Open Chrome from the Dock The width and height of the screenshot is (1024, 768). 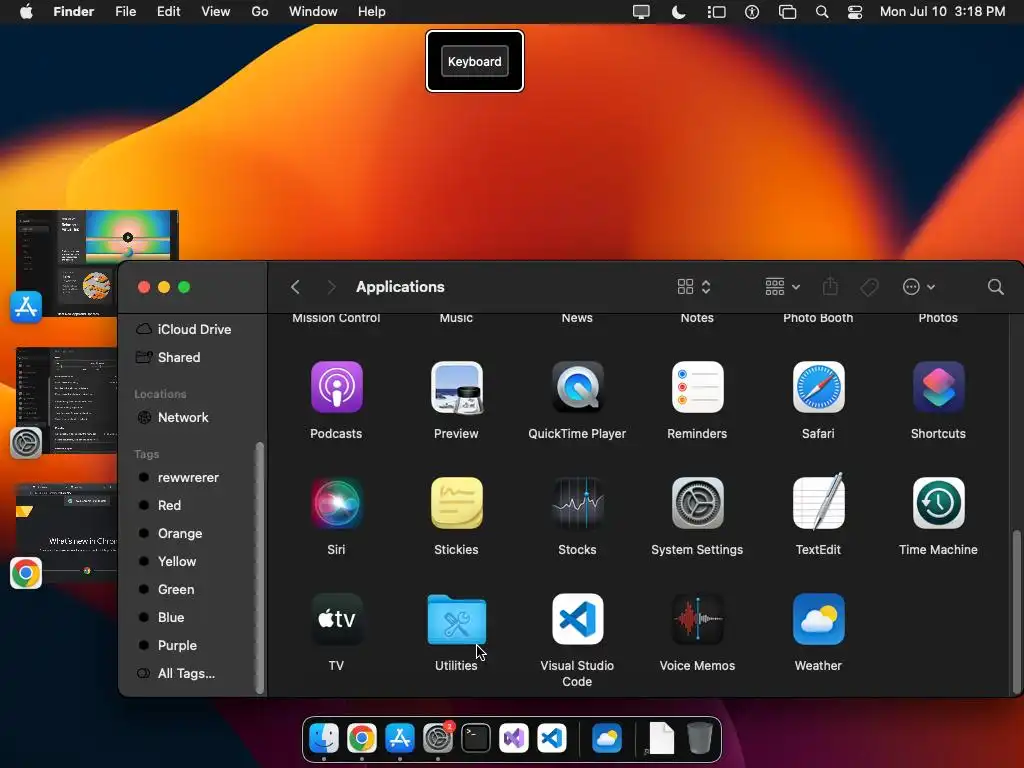point(362,739)
